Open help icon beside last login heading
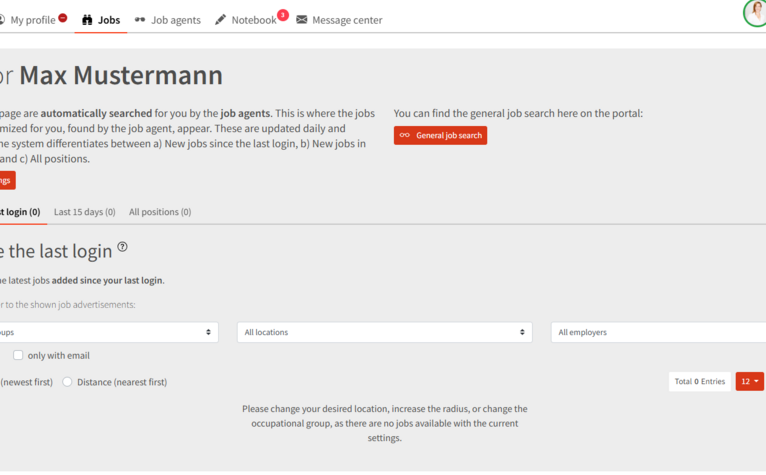 tap(123, 247)
